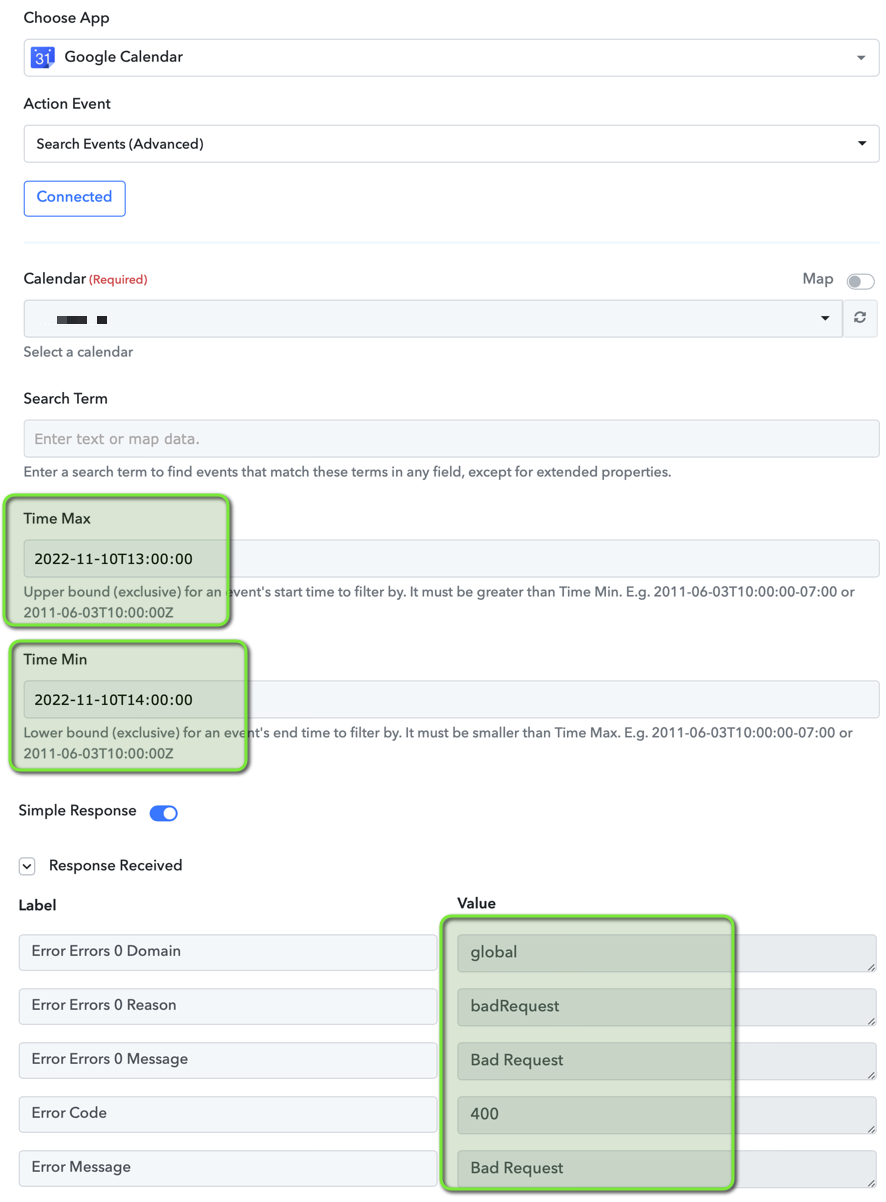This screenshot has height=1202, width=886.
Task: Click the Error Message label field
Action: [x=228, y=1168]
